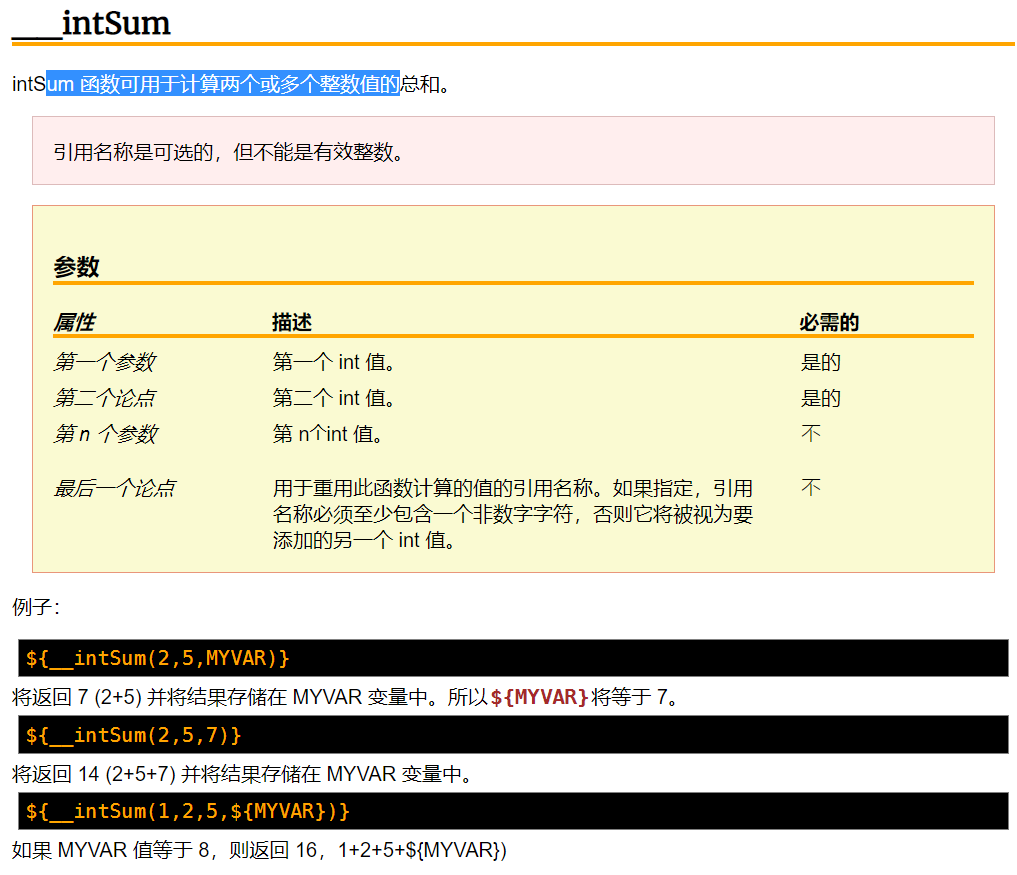
Task: Click the '第 n 个参数' attribute cell
Action: click(106, 434)
